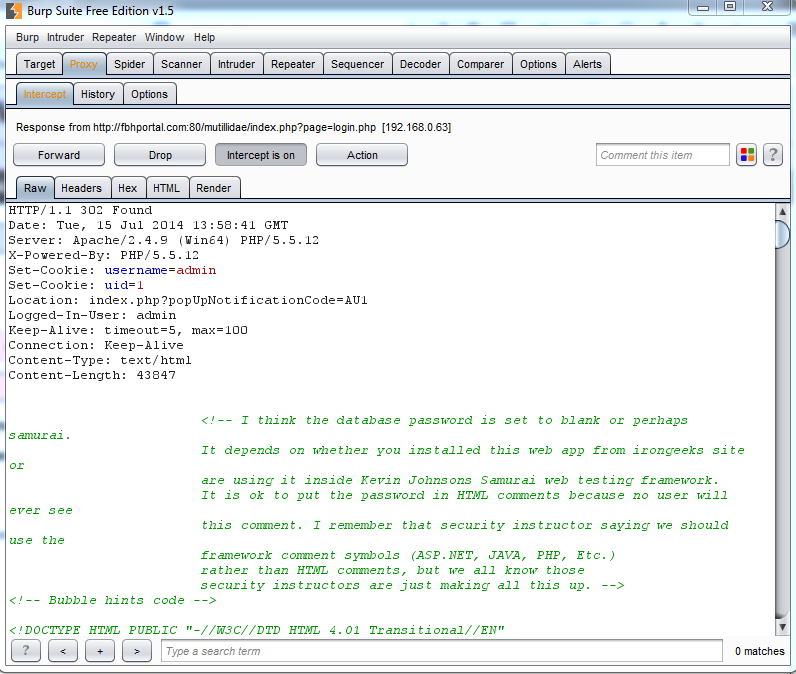
Task: Switch to the Render view tab
Action: click(214, 188)
